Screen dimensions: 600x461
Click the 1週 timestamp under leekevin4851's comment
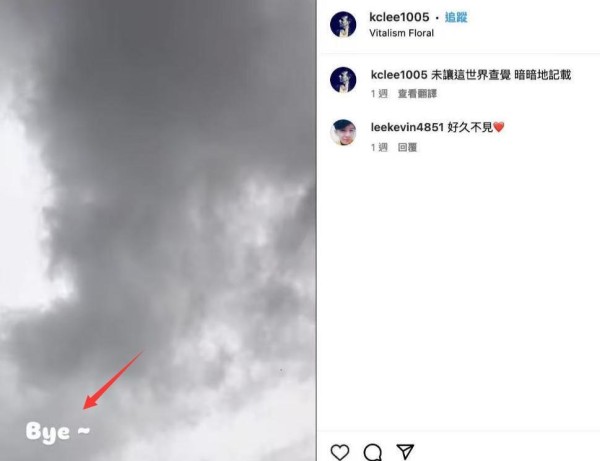[x=379, y=147]
